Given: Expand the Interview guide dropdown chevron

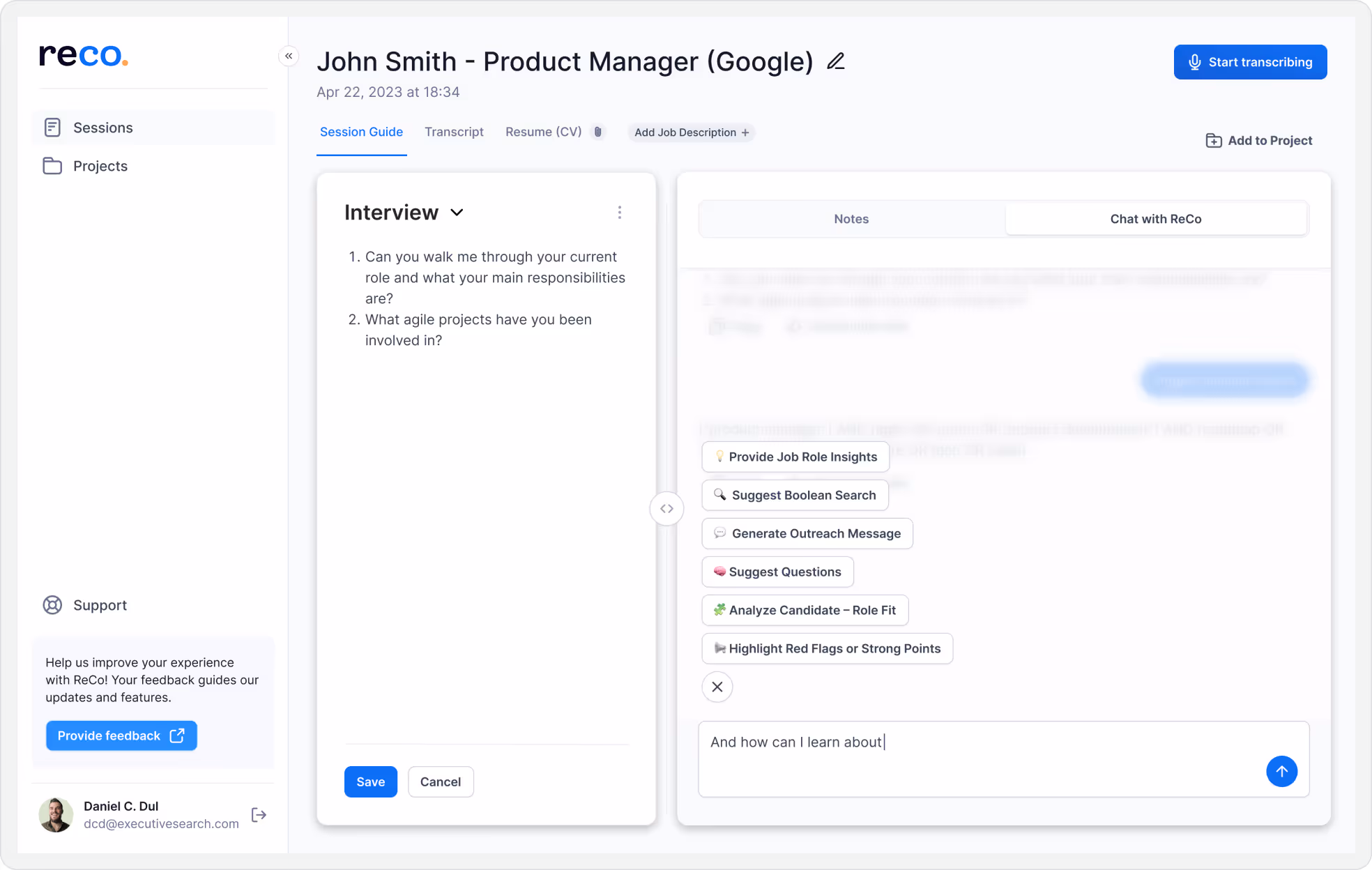Looking at the screenshot, I should click(457, 213).
